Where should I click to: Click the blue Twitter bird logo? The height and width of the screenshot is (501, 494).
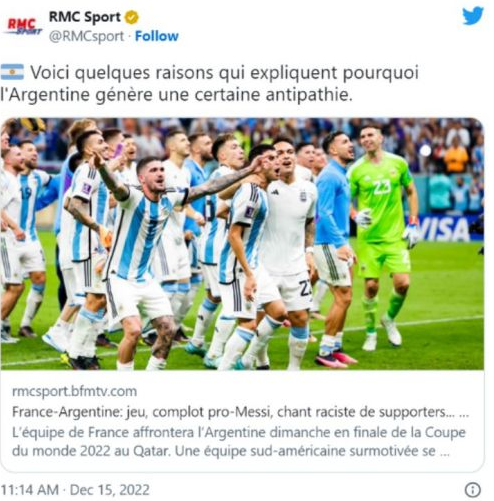pyautogui.click(x=473, y=16)
